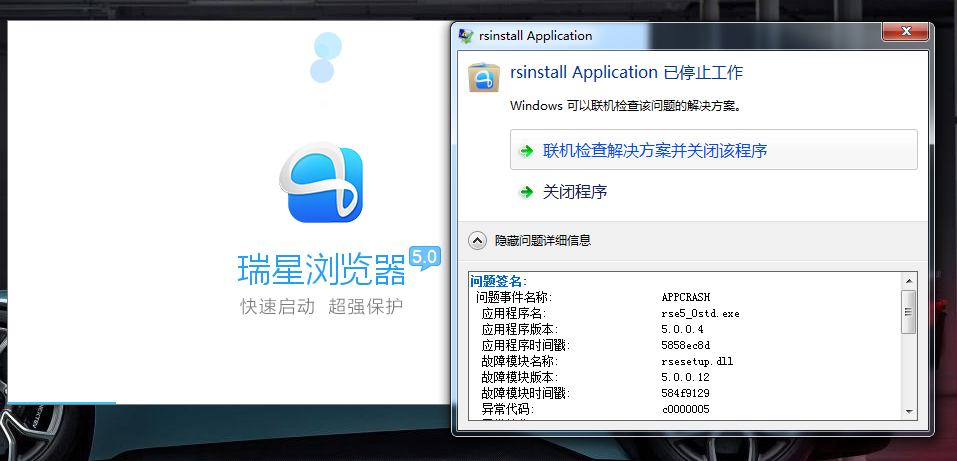Click the details scrollbar down arrow
The image size is (957, 461).
tap(909, 412)
